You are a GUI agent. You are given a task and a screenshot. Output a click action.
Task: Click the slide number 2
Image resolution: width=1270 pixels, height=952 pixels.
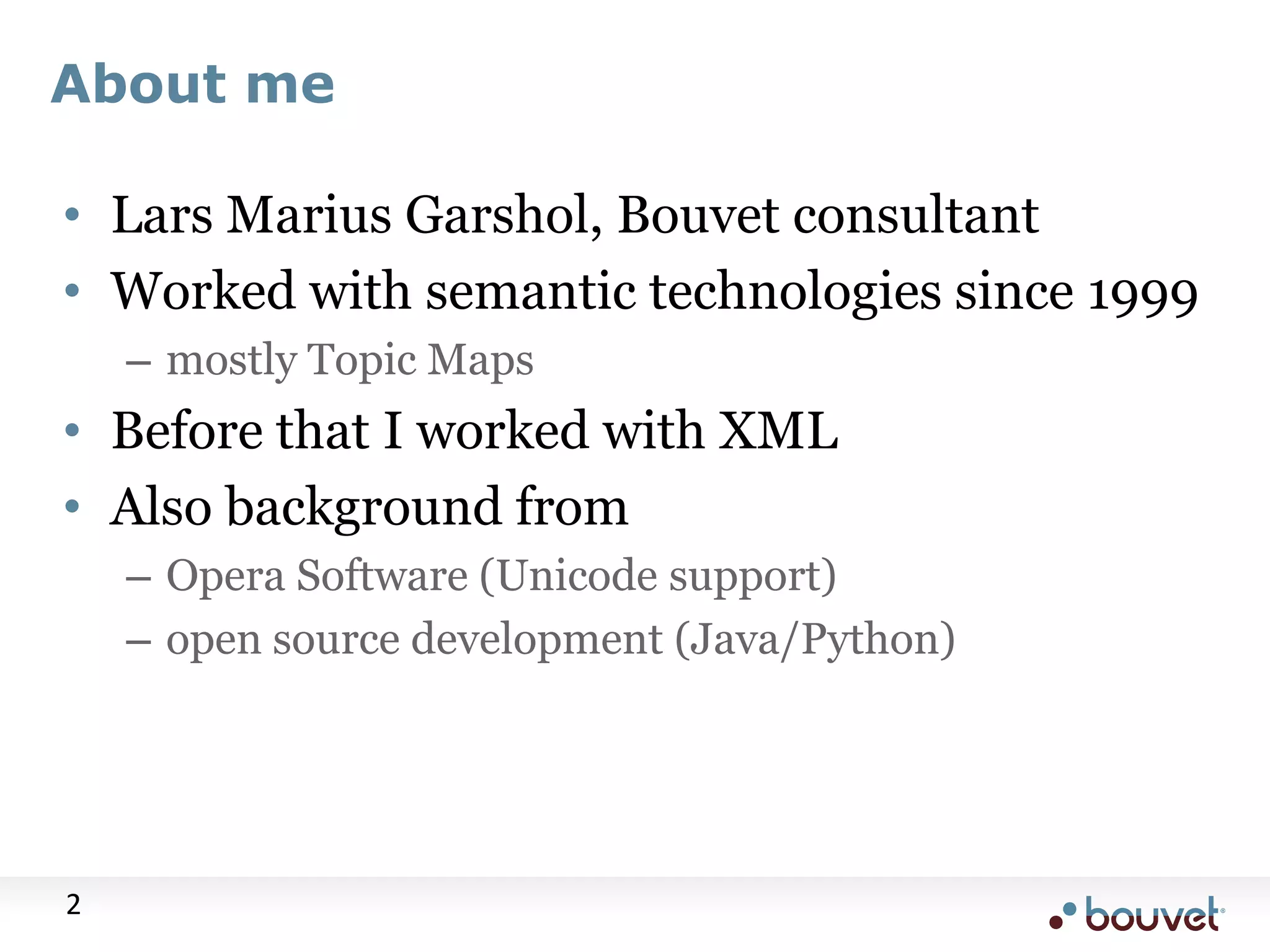pyautogui.click(x=73, y=905)
